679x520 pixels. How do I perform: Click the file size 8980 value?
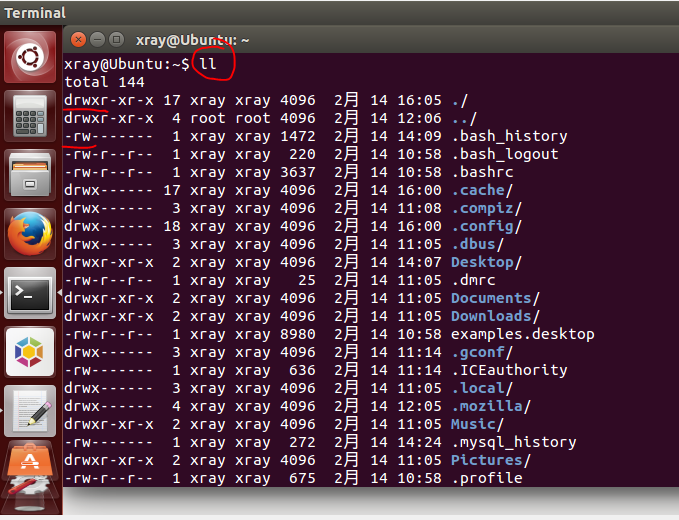tap(298, 335)
